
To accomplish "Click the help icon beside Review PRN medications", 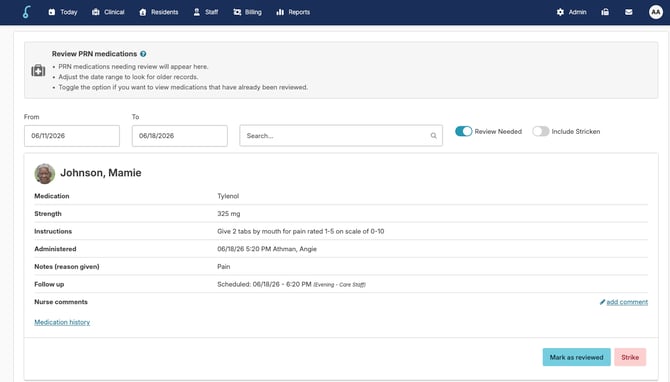I will click(143, 54).
